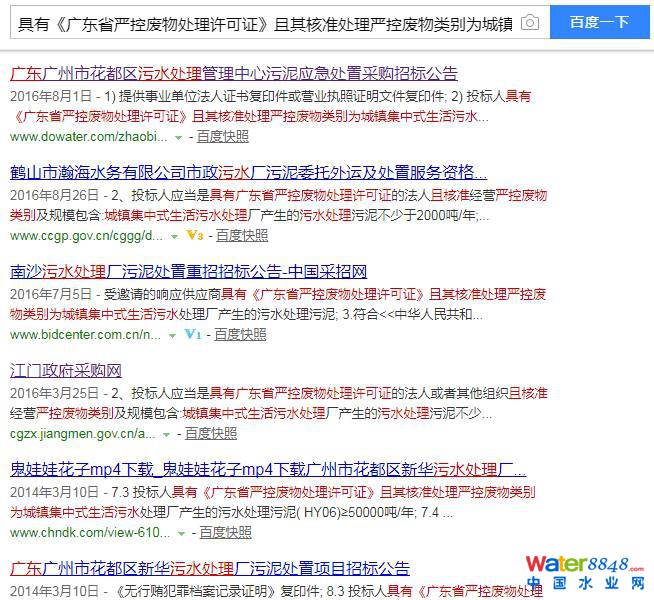654x600 pixels.
Task: Click the www.bidcenter.com.cn green URL text
Action: pos(85,335)
